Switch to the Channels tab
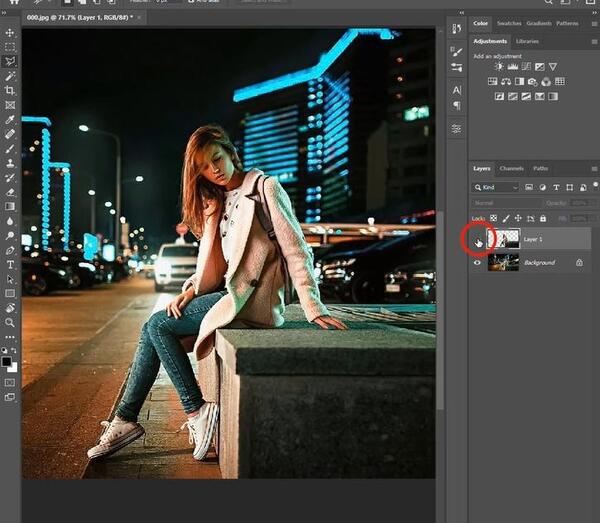600x523 pixels. 511,168
